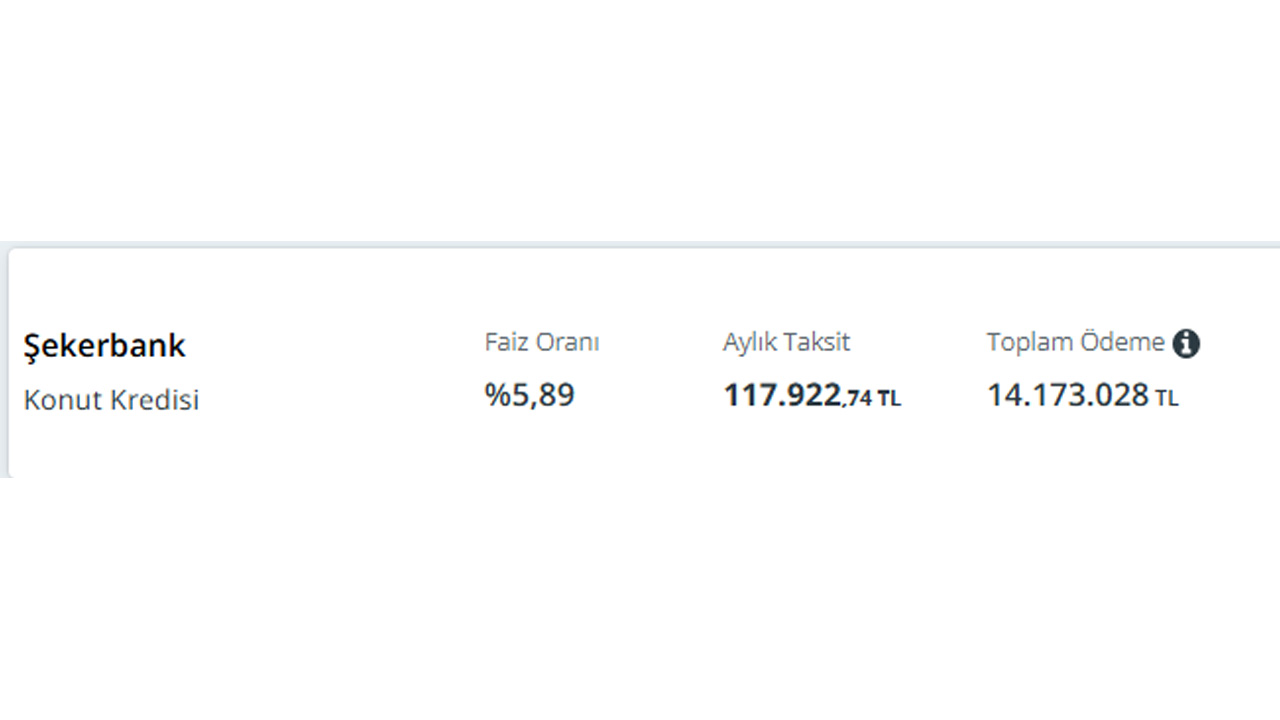This screenshot has height=720, width=1280.
Task: Select the 117.922 monthly installment amount
Action: click(x=782, y=395)
